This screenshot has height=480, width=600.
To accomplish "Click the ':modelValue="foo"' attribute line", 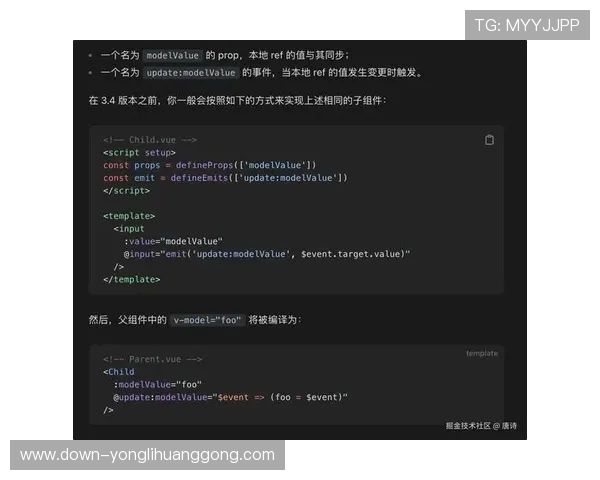I will pos(158,384).
